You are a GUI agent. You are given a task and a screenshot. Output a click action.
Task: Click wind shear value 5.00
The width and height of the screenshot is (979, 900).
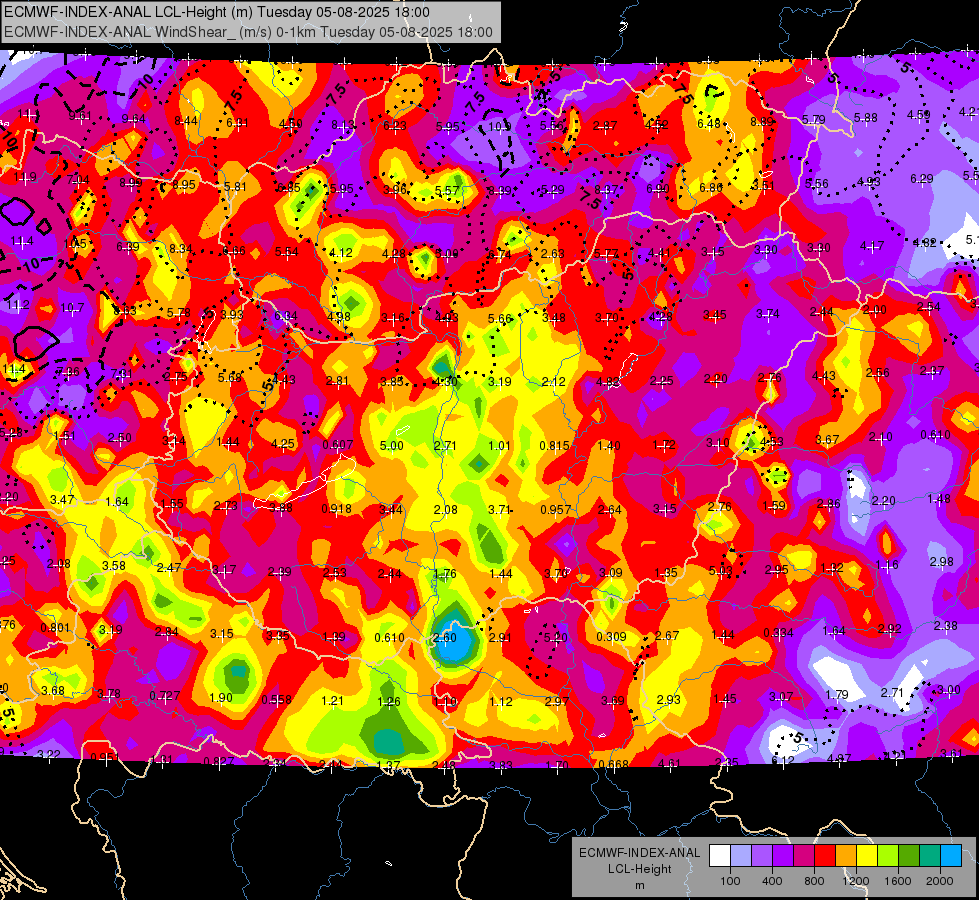tap(391, 446)
